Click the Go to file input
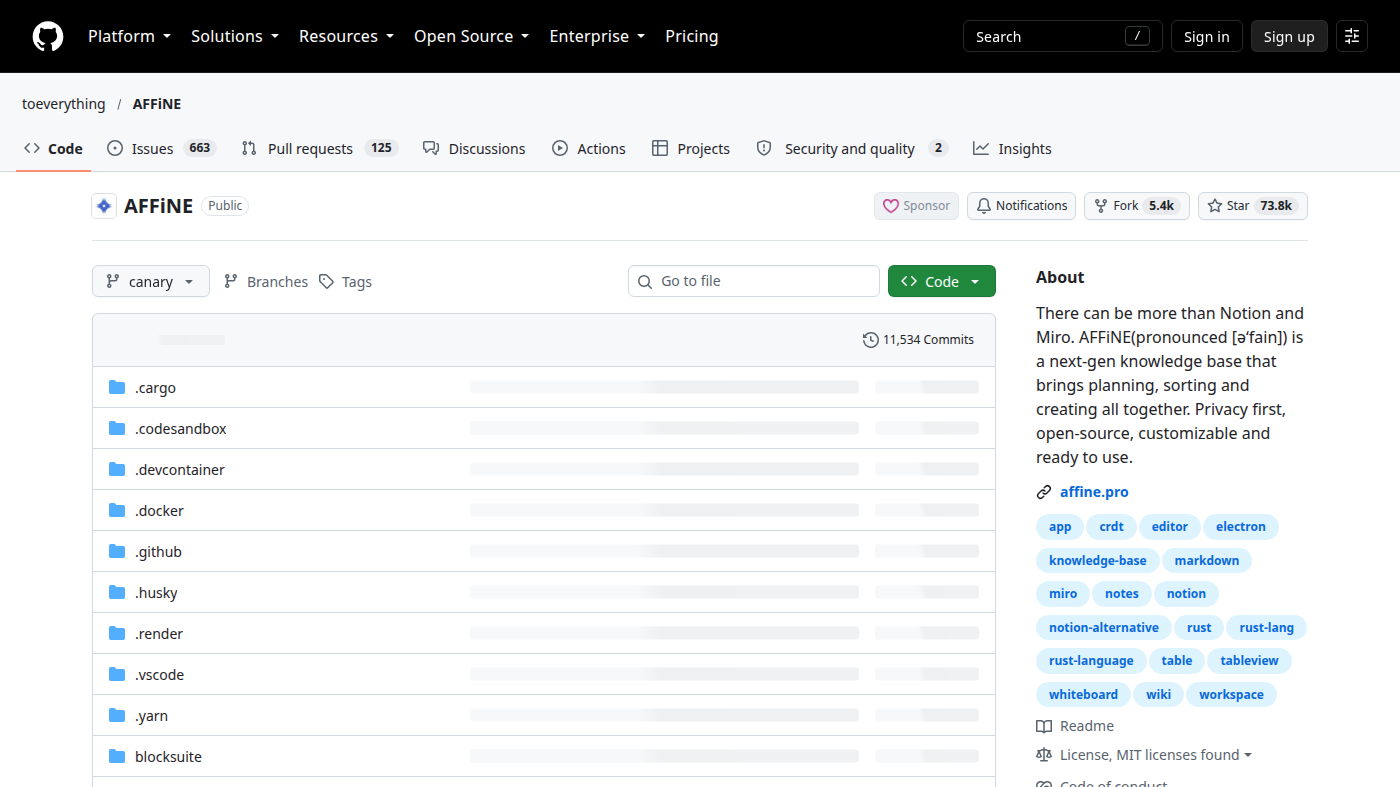The height and width of the screenshot is (787, 1400). (754, 281)
